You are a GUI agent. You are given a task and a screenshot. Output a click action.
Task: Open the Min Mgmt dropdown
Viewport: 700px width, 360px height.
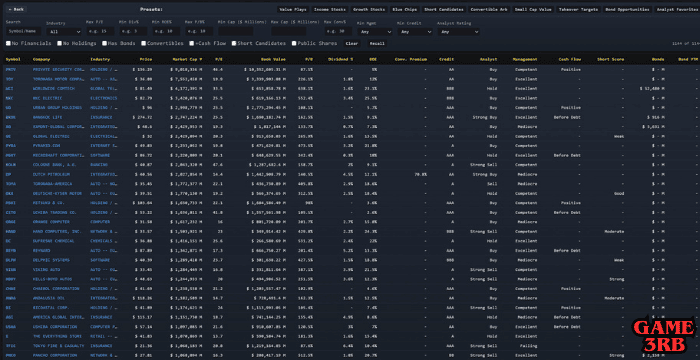pyautogui.click(x=375, y=32)
